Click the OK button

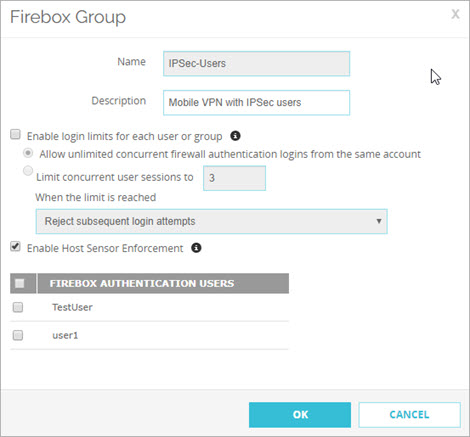pos(300,415)
